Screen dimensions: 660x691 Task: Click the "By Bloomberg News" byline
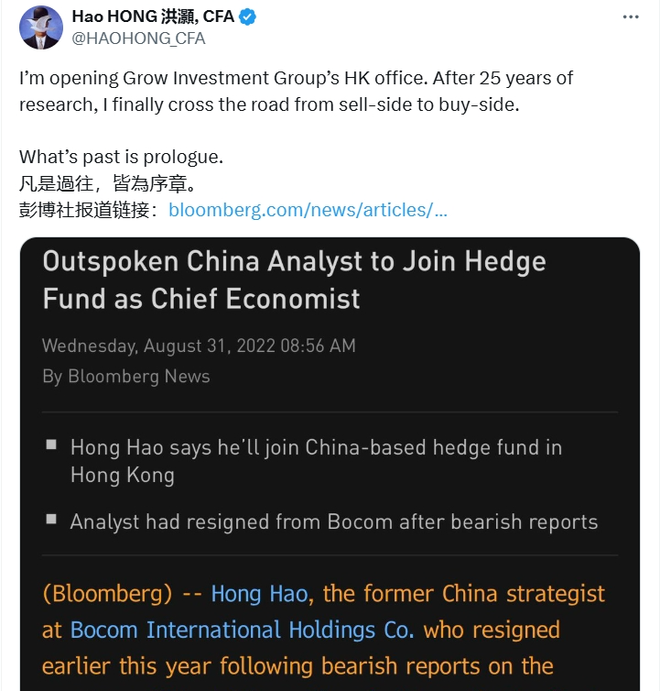tap(126, 376)
